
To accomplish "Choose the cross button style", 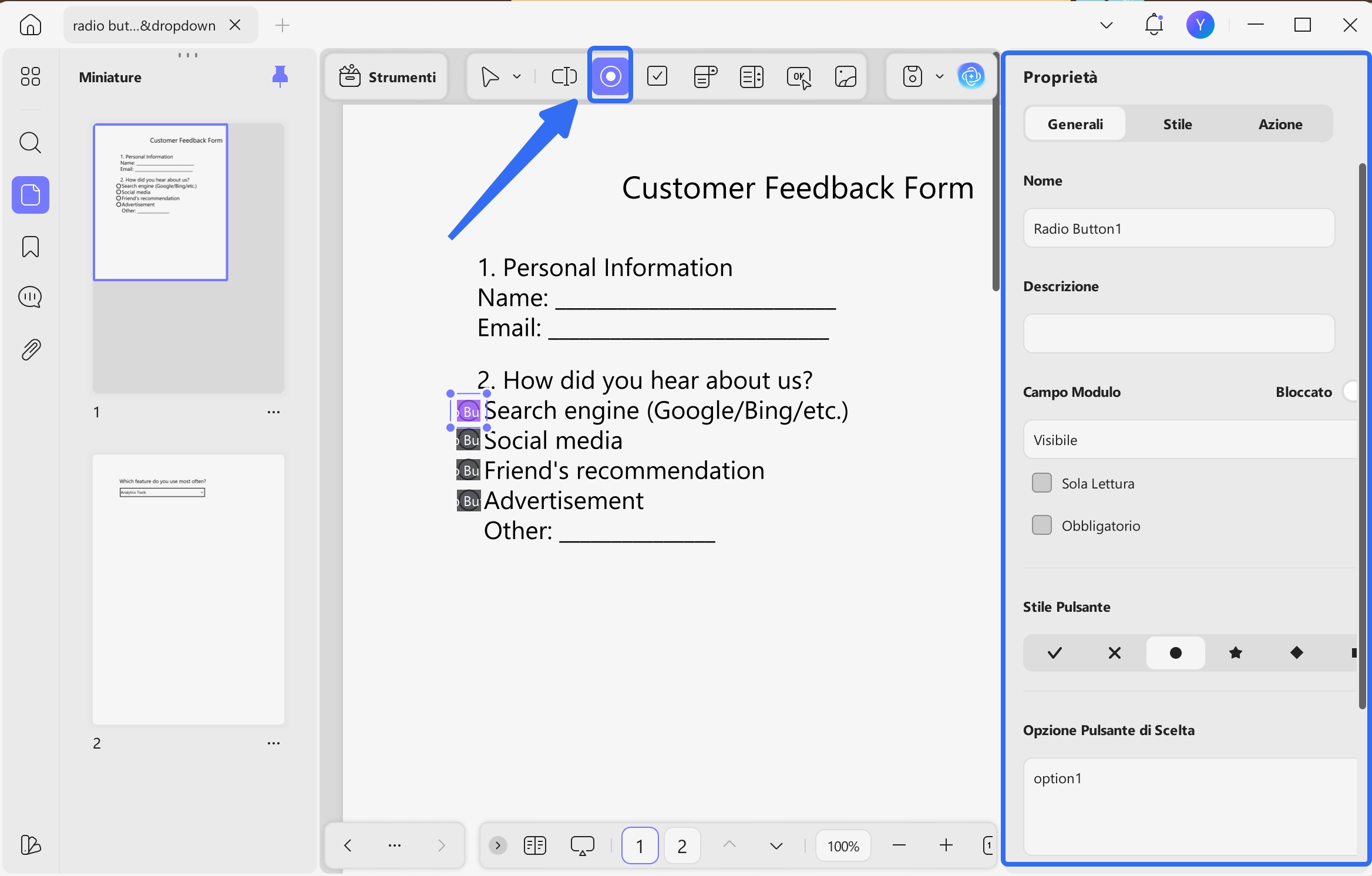I will [x=1115, y=653].
